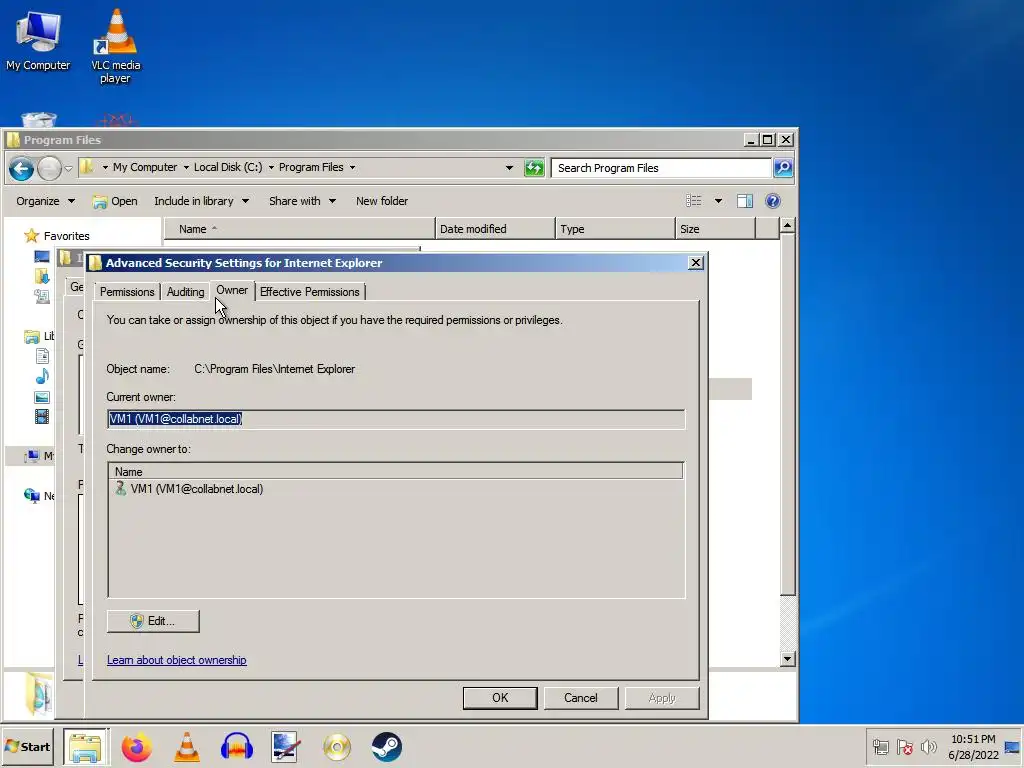Click the volume speaker tray icon
The width and height of the screenshot is (1024, 768).
point(928,746)
